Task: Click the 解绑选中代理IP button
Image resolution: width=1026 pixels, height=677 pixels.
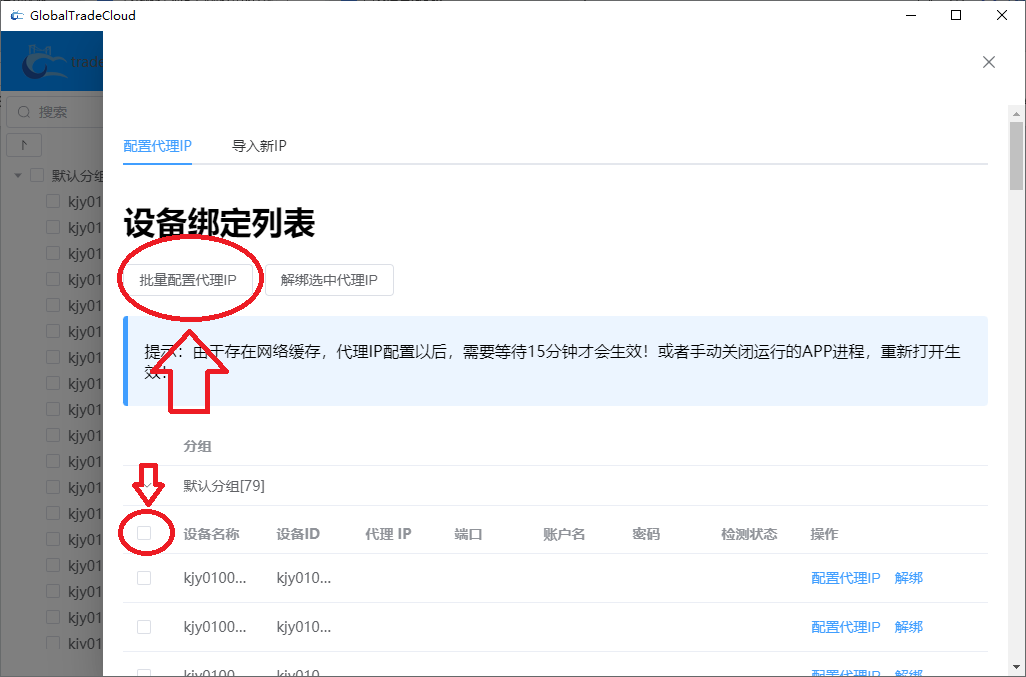Action: pyautogui.click(x=329, y=280)
